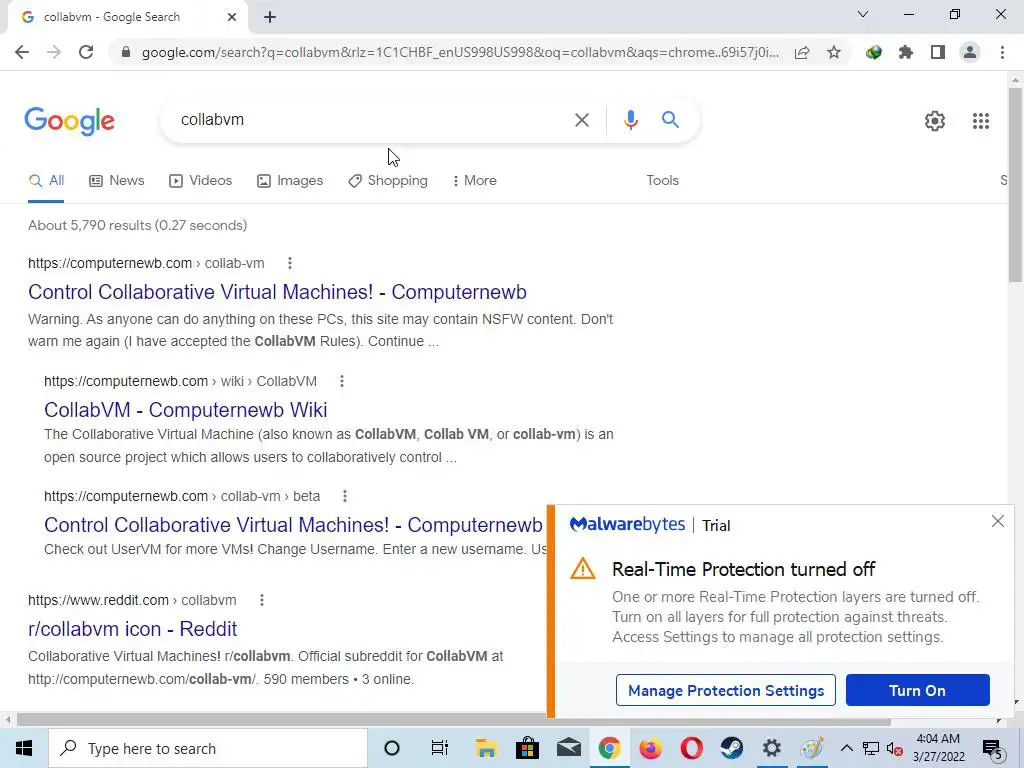Open the three-dot menu beside collab-vm › beta
This screenshot has width=1024, height=768.
344,496
